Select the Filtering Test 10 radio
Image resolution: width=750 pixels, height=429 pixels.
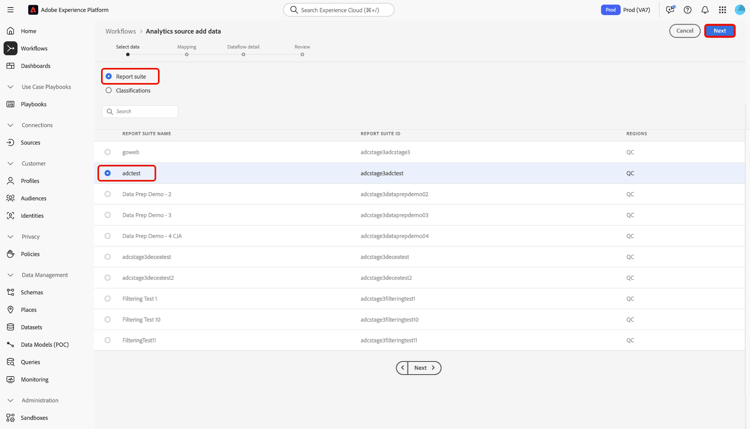pos(108,319)
